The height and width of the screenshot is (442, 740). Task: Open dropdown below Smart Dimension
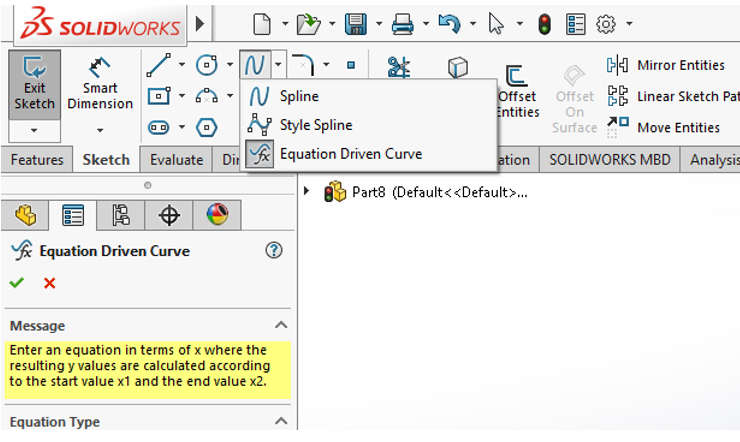[x=100, y=130]
